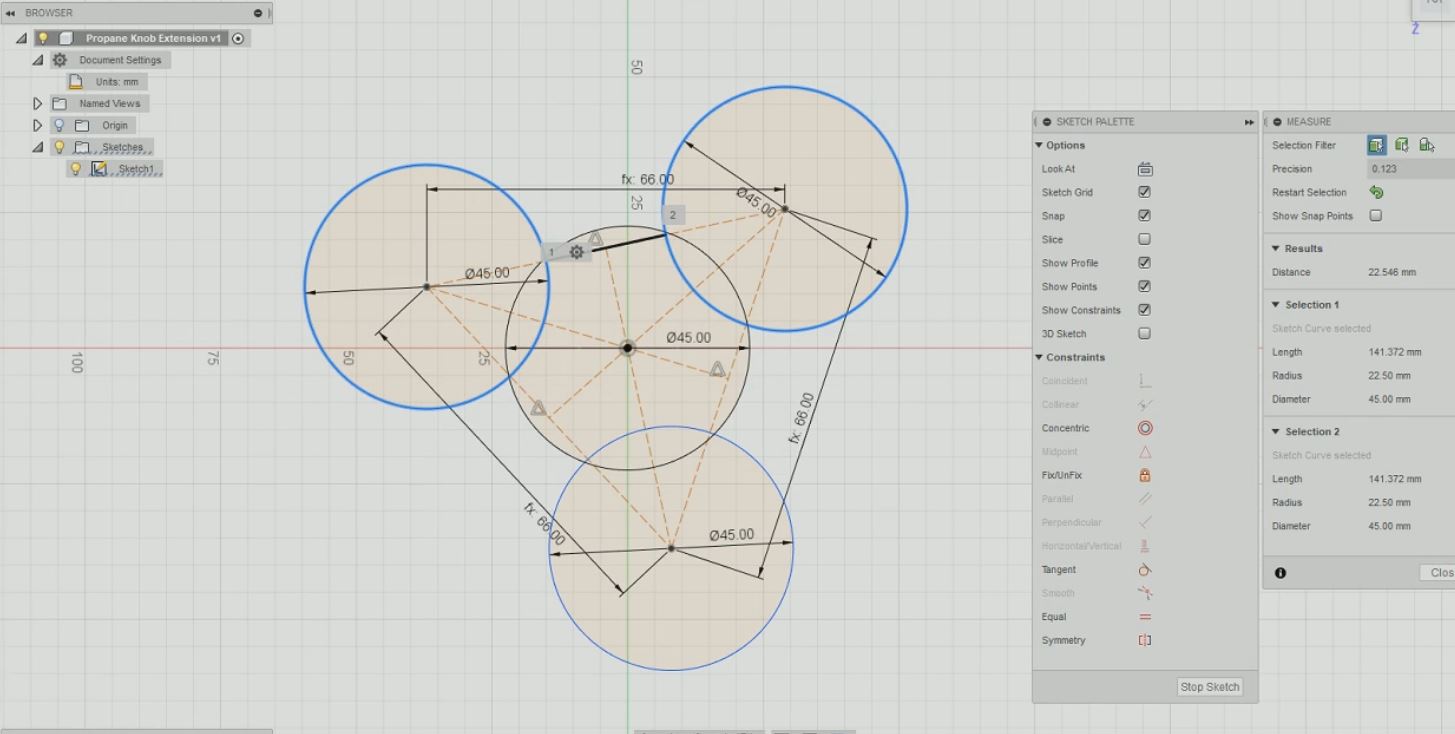This screenshot has width=1455, height=734.
Task: Click the Document Settings gear icon
Action: pyautogui.click(x=59, y=60)
